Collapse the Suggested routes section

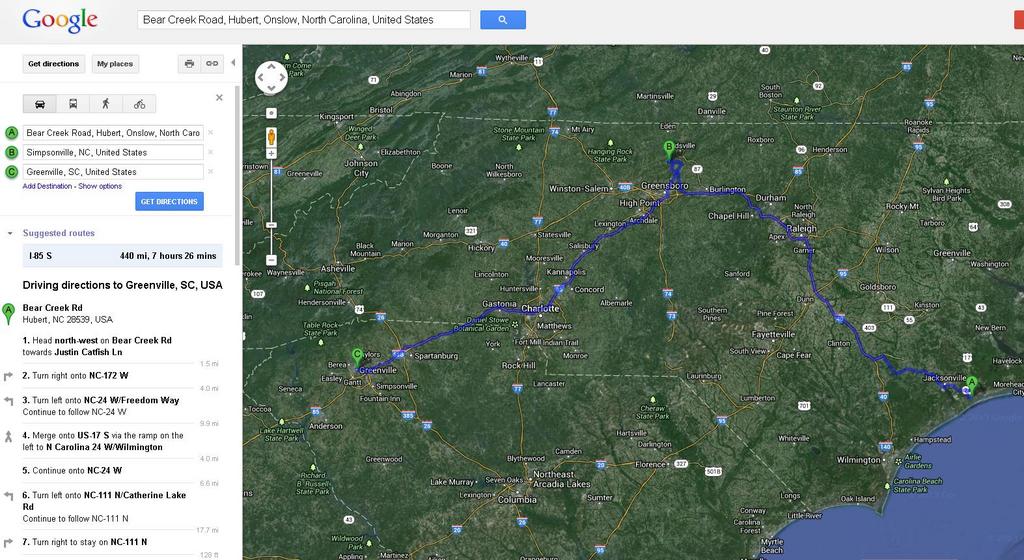(x=10, y=233)
